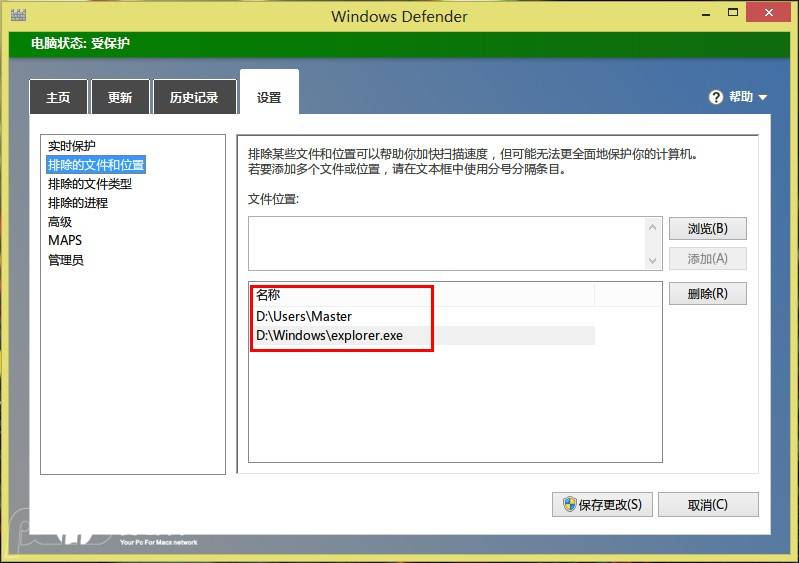This screenshot has height=563, width=799.
Task: Open 高级 settings
Action: (60, 222)
